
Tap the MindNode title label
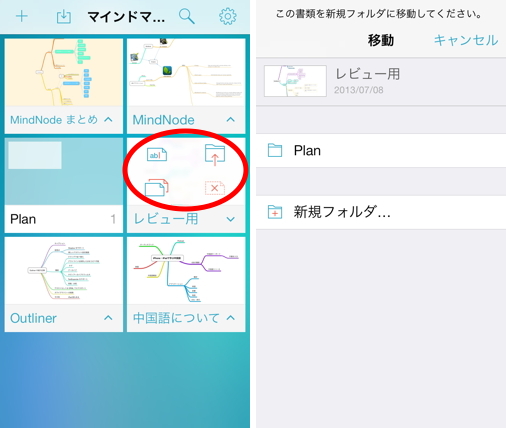pos(163,120)
